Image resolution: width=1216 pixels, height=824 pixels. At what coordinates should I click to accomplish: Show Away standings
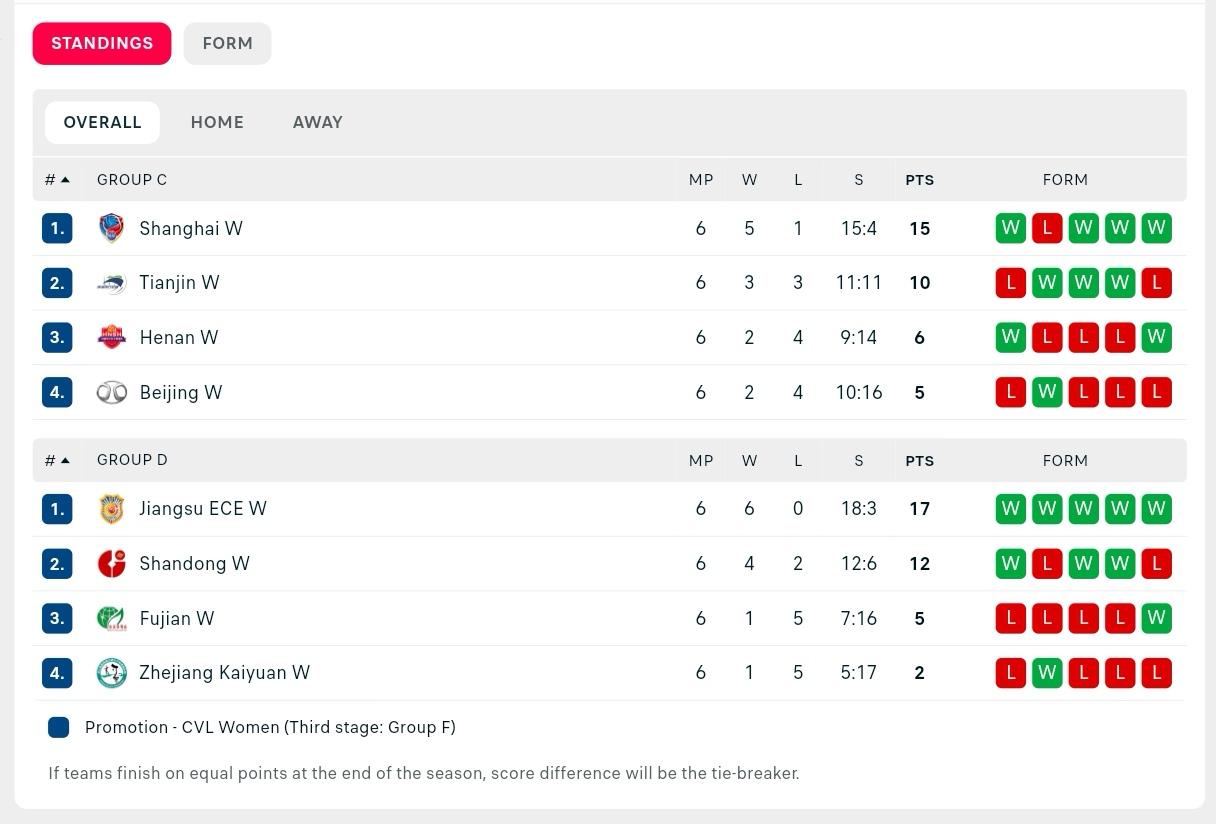(x=317, y=122)
